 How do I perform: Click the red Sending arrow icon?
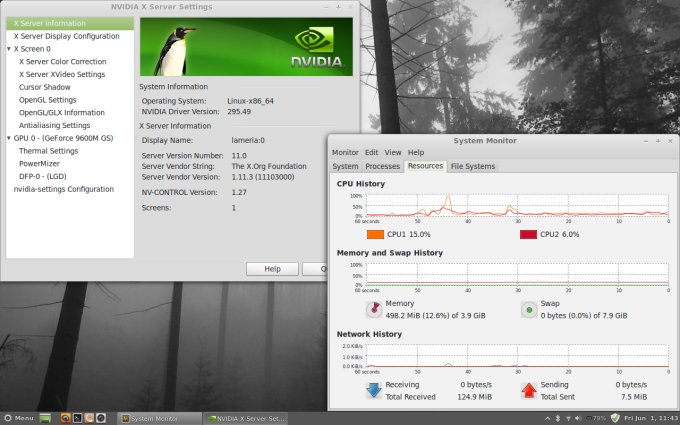click(529, 390)
